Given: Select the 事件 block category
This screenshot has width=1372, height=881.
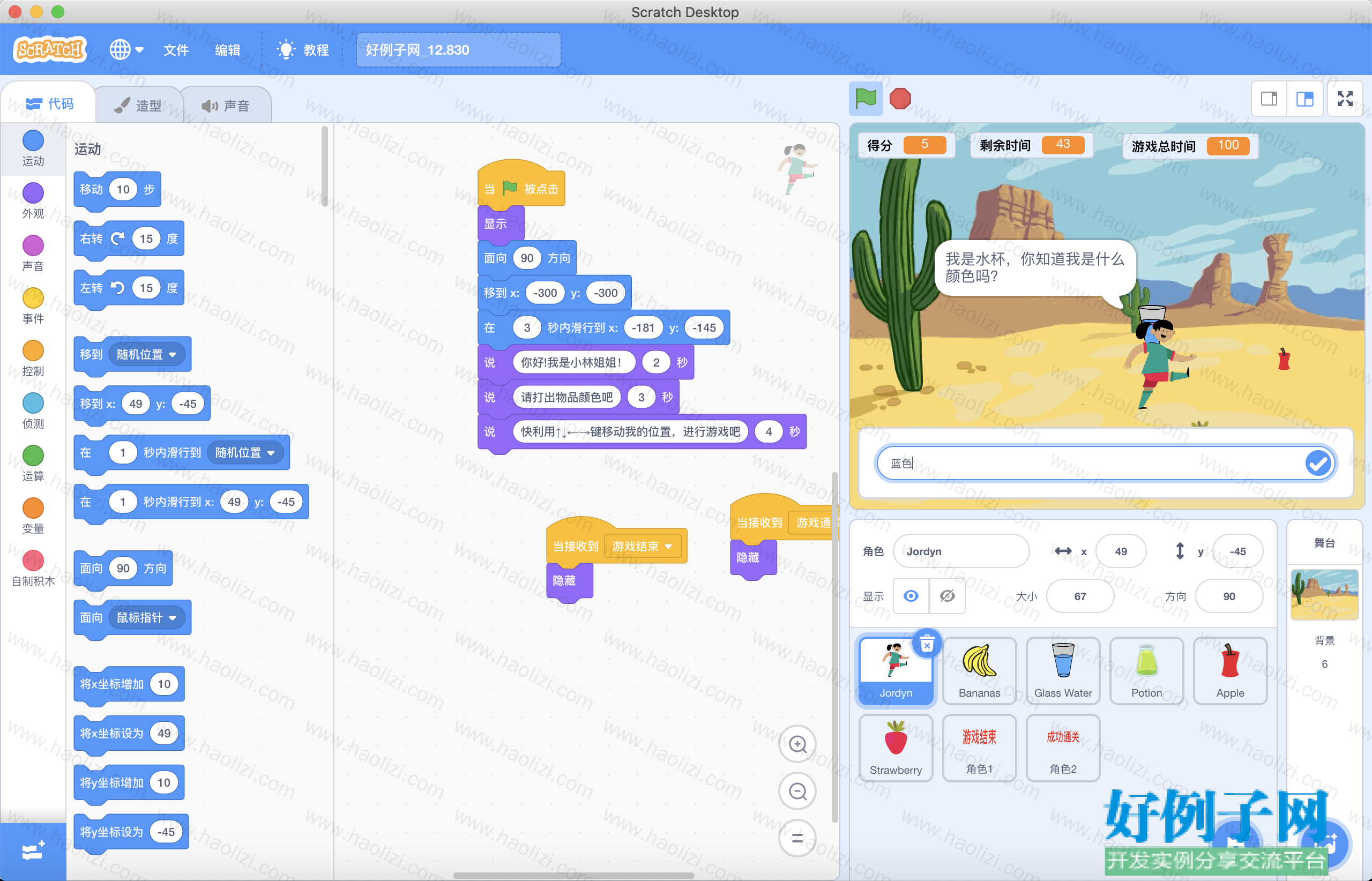Looking at the screenshot, I should (x=33, y=306).
